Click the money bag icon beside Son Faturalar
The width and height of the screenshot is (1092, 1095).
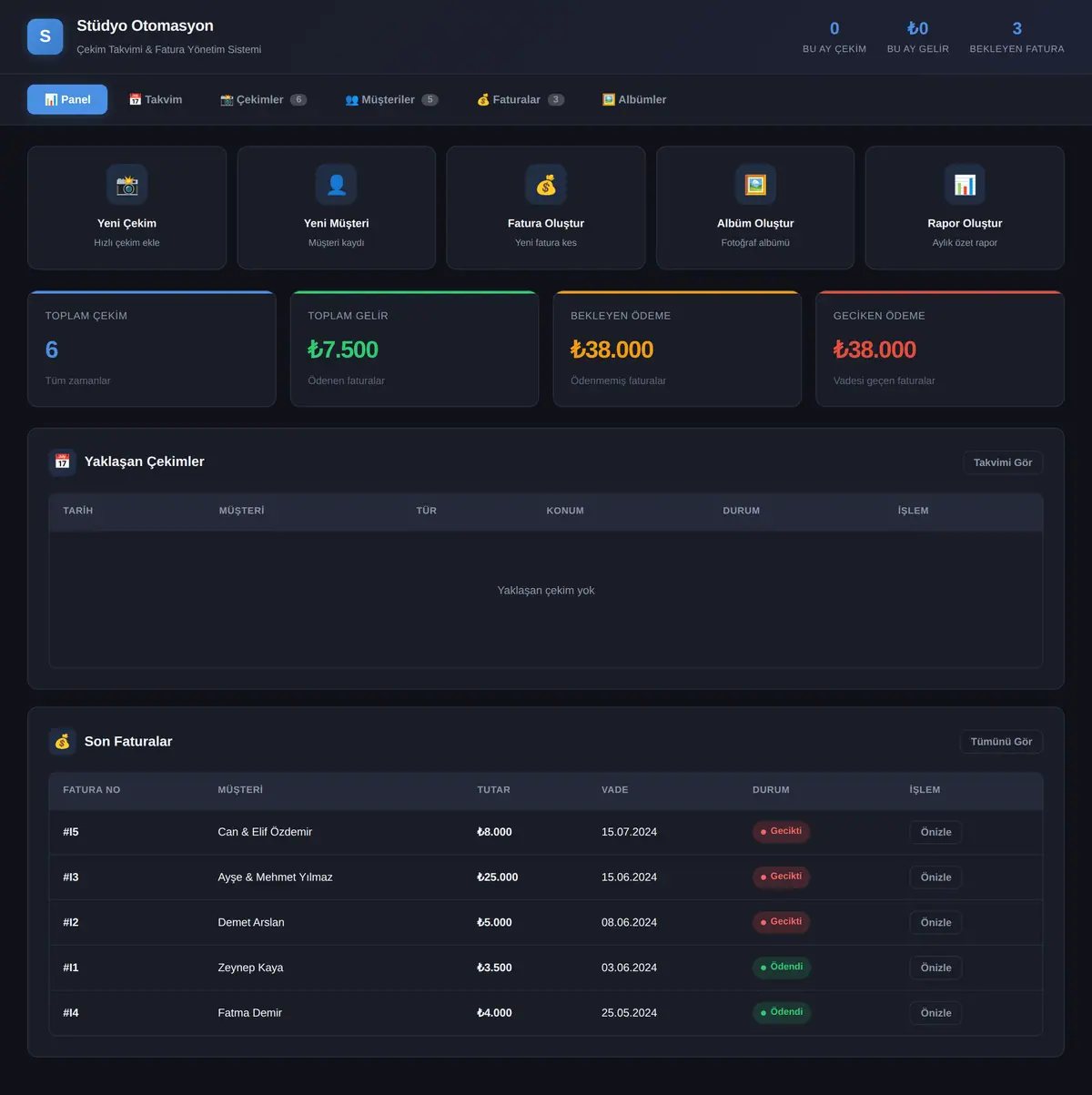point(62,742)
